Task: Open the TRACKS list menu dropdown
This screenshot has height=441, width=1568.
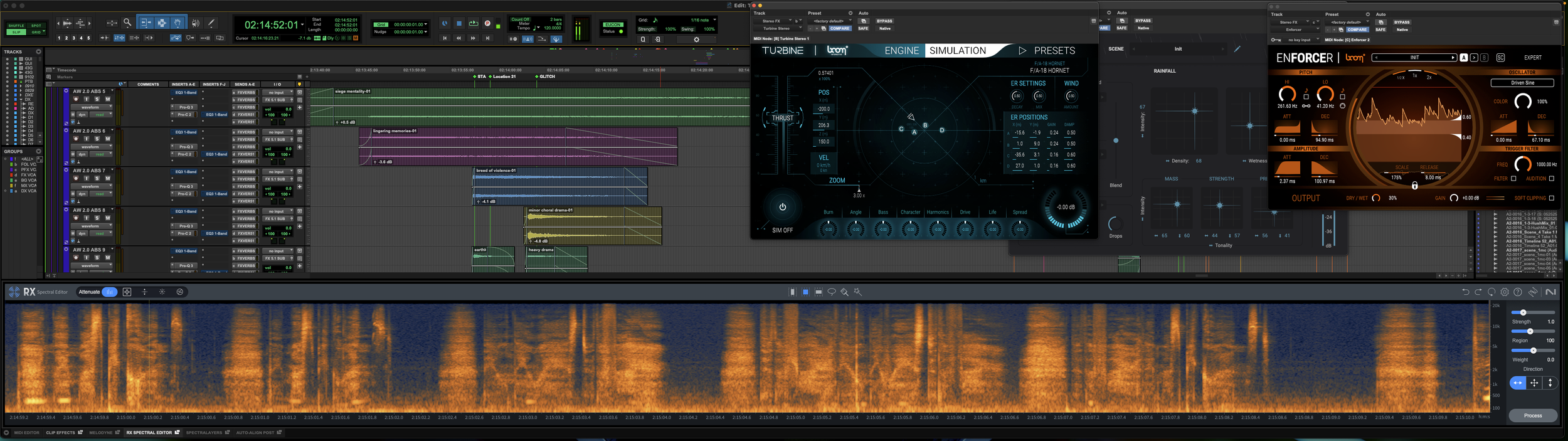Action: [x=39, y=52]
